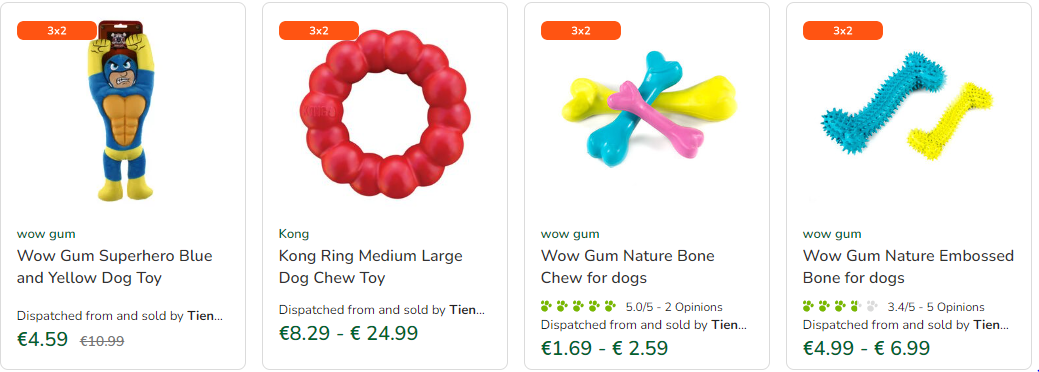Screen dimensions: 1039x372
Task: Click the Kong brand link
Action: pos(294,234)
